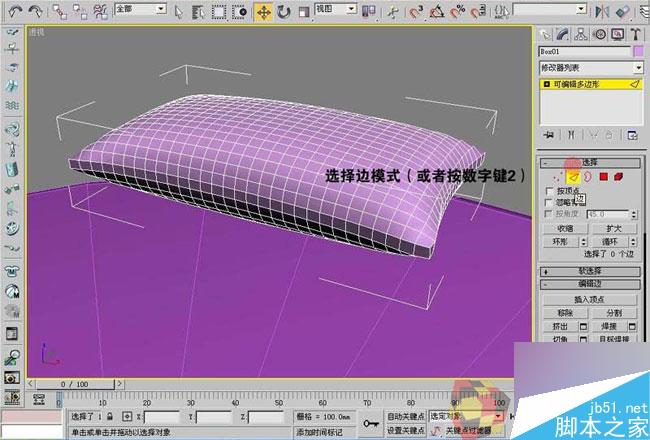Click the Undo arrow in the toolbar
The image size is (650, 440).
click(x=15, y=12)
